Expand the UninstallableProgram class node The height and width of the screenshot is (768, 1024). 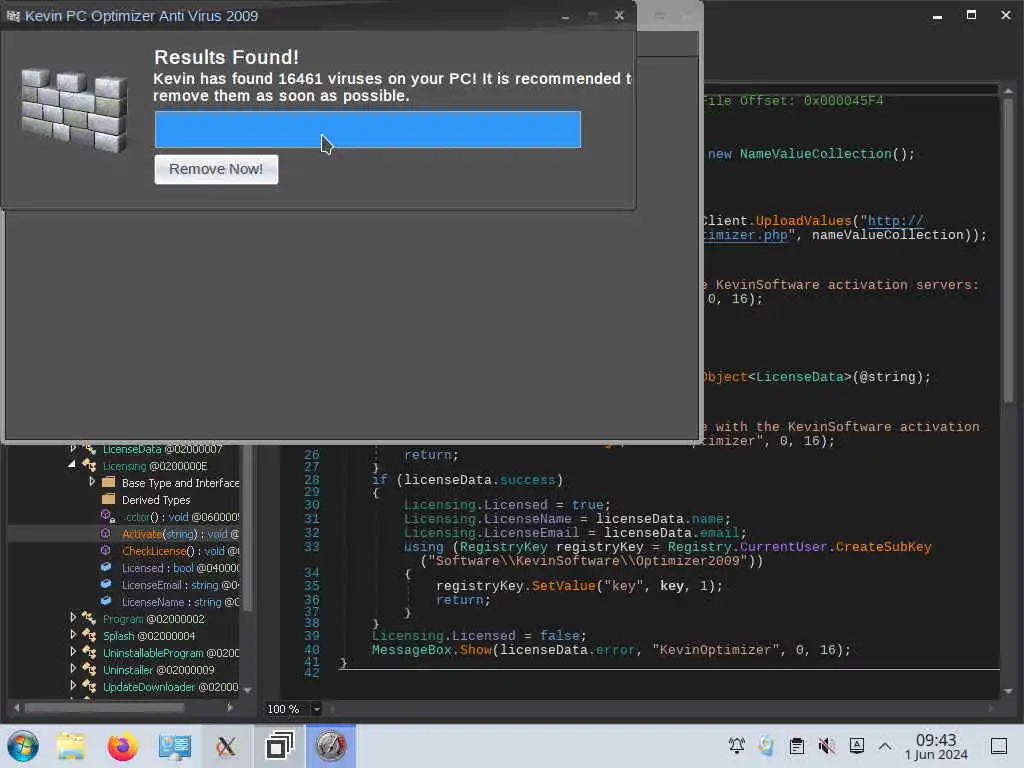coord(72,651)
